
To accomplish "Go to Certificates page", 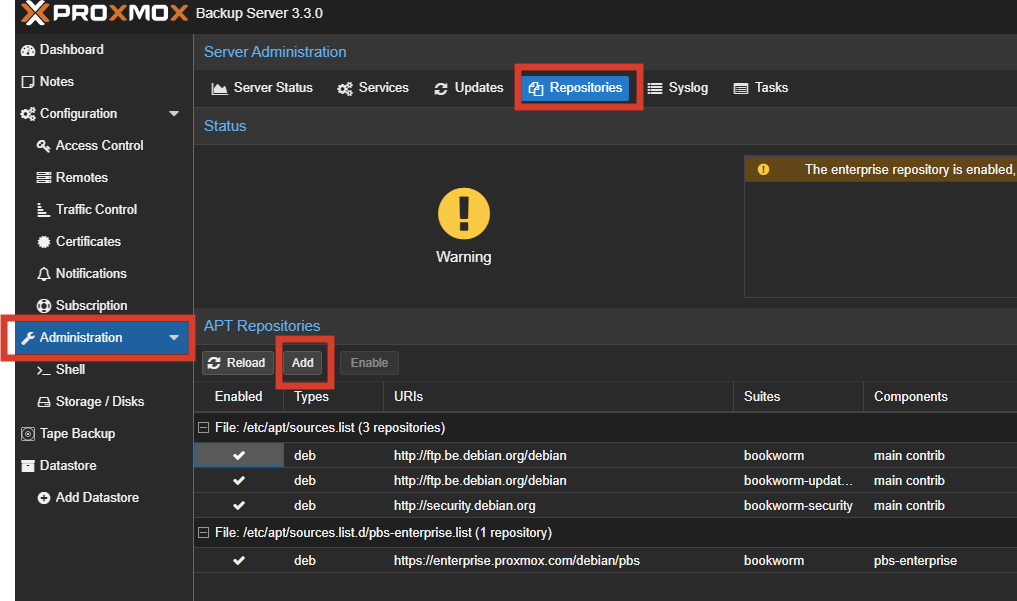I will coord(88,241).
